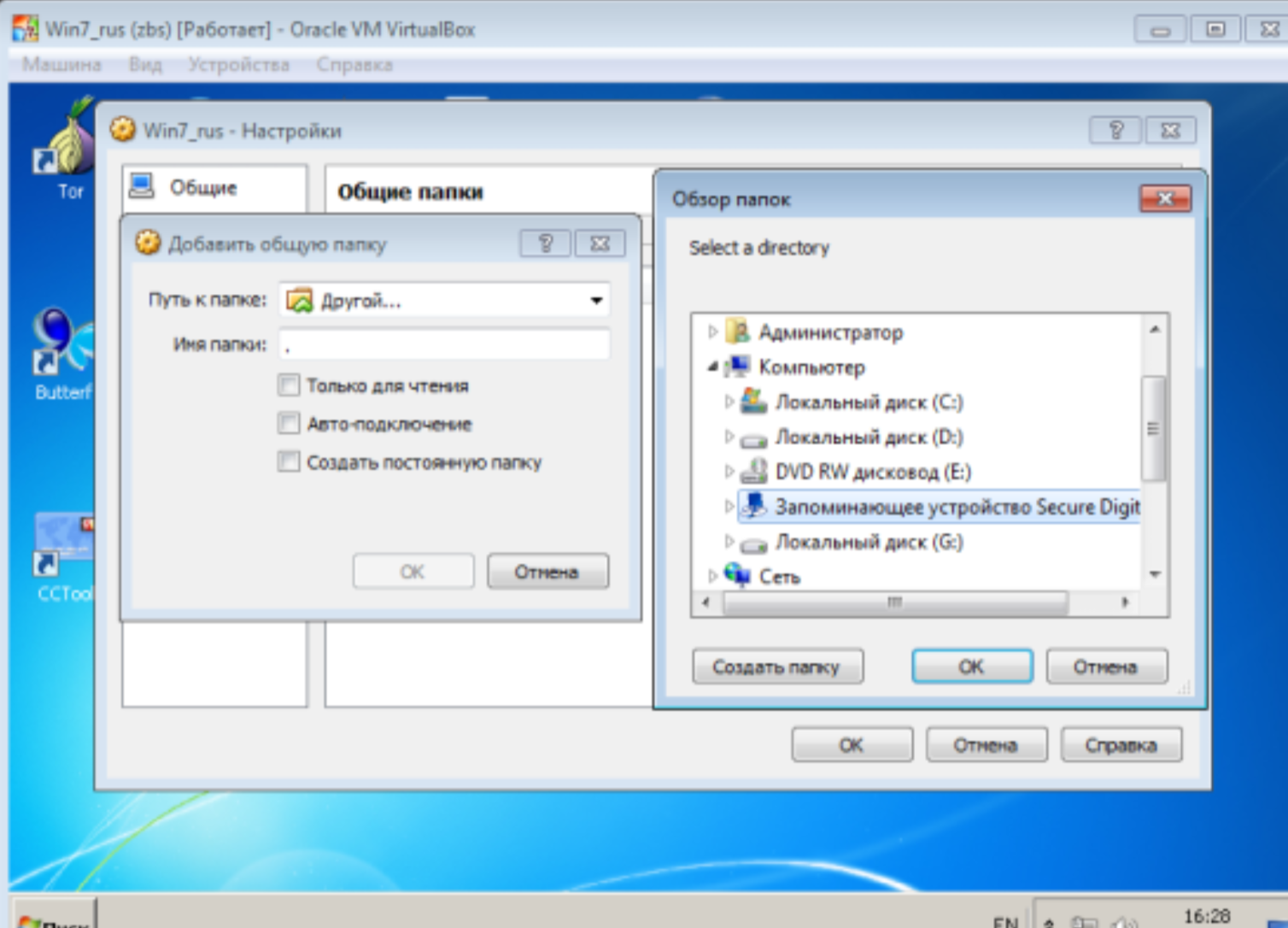Viewport: 1288px width, 928px height.
Task: Click the volume speaker icon in system tray
Action: click(1126, 922)
